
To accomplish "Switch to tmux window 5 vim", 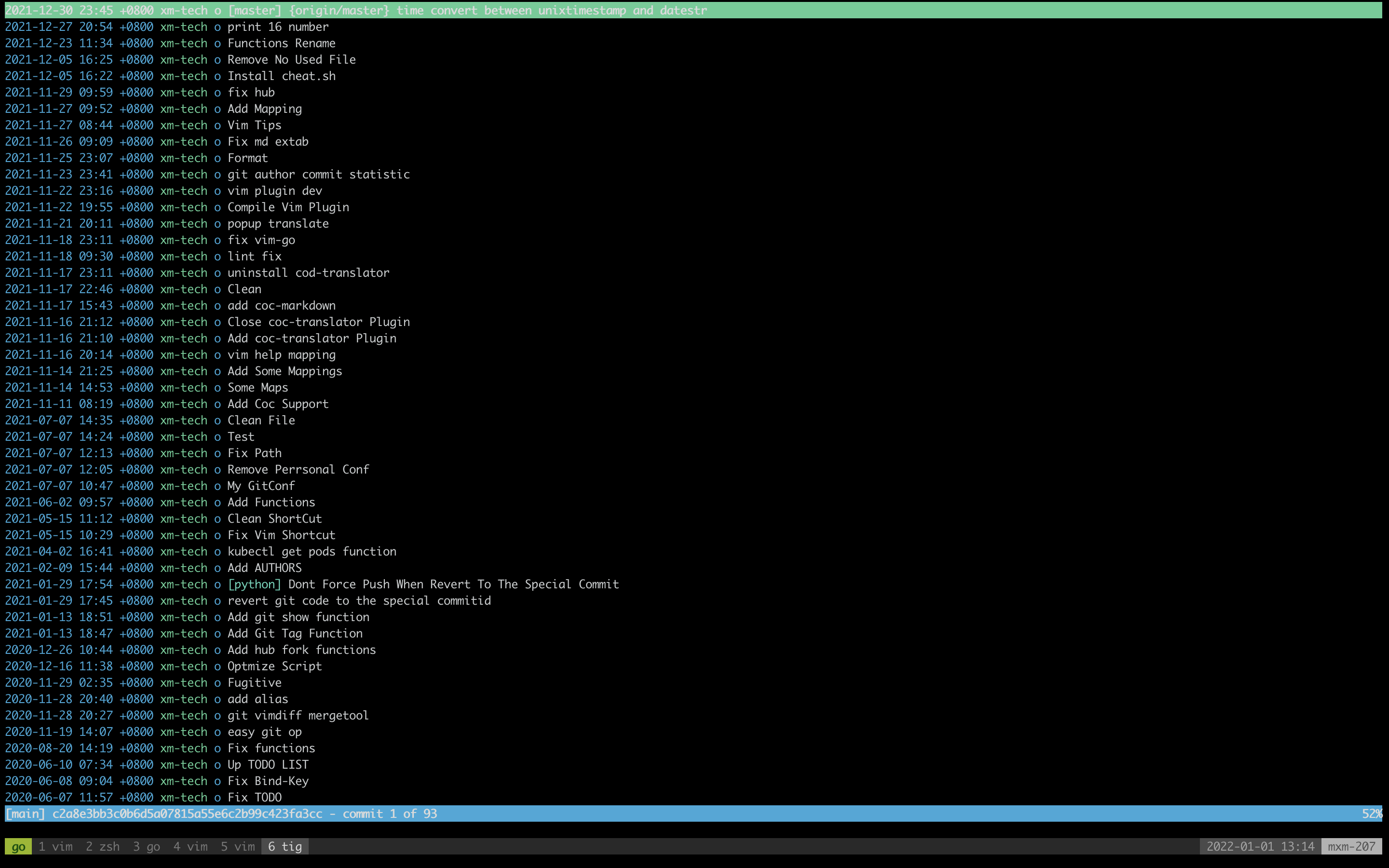I will coord(238,847).
